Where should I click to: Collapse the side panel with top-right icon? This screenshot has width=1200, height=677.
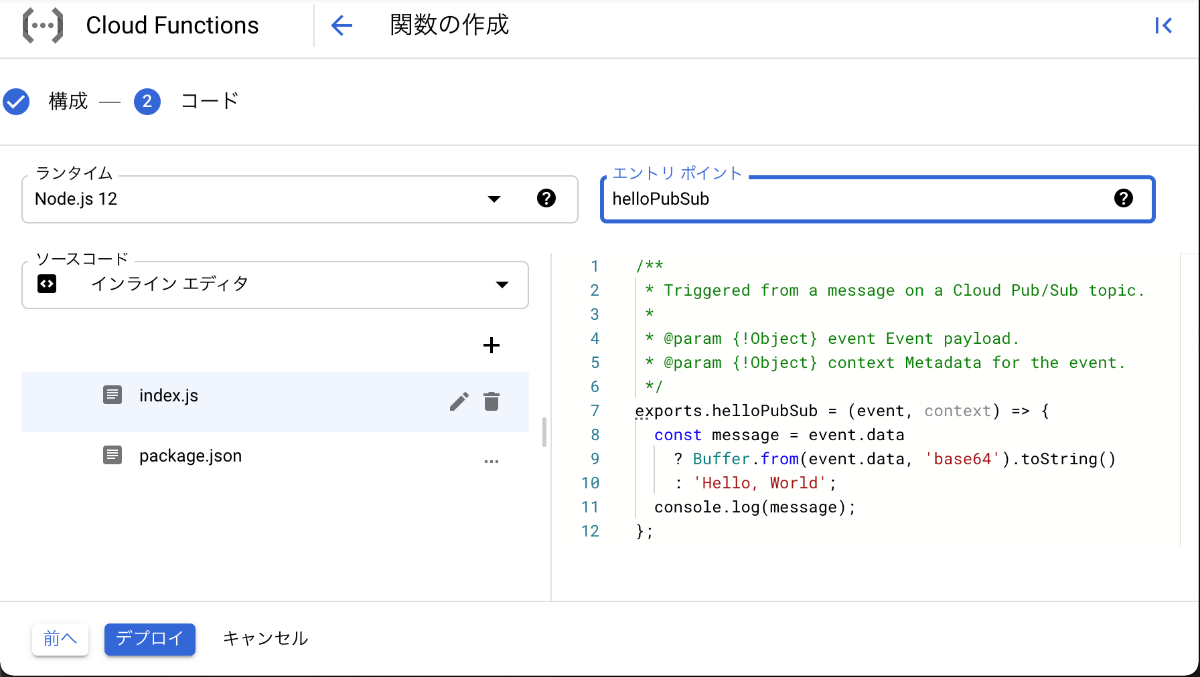pos(1163,26)
